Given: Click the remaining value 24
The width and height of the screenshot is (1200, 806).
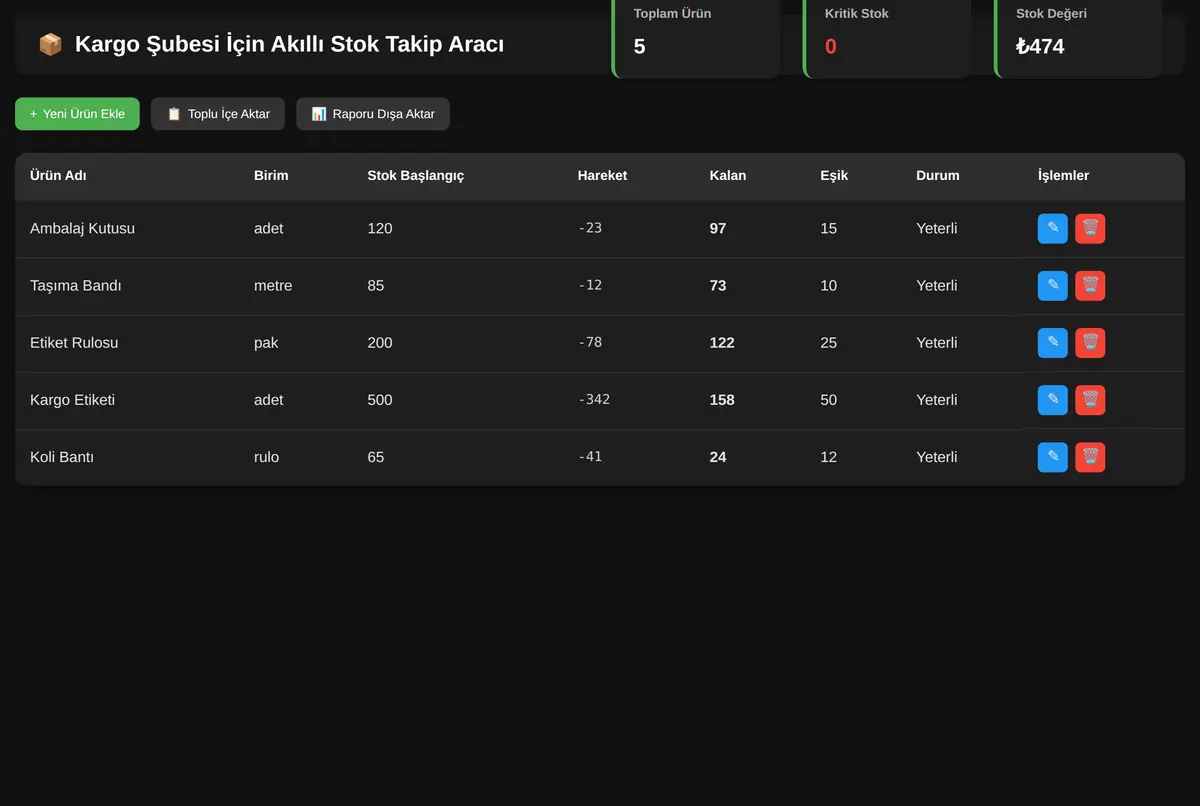Looking at the screenshot, I should (718, 457).
